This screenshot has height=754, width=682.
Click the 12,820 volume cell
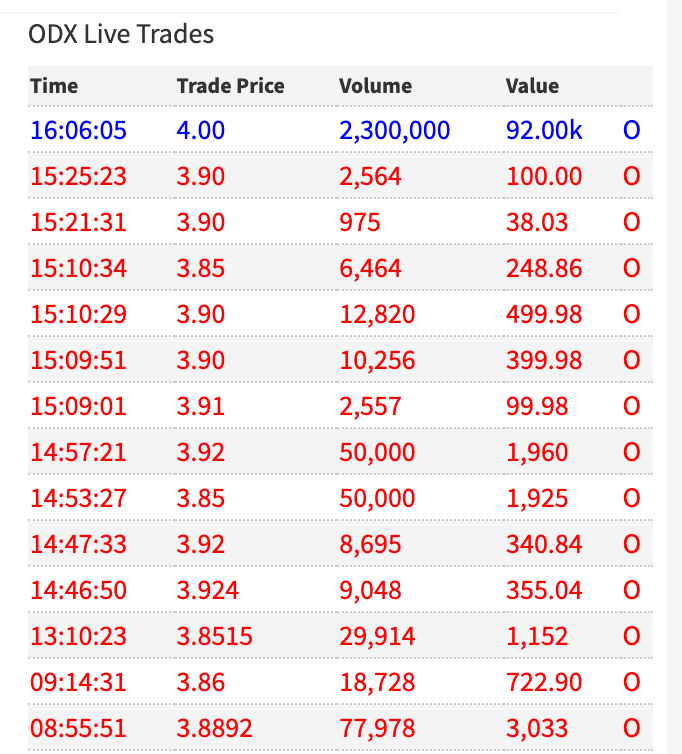(x=377, y=314)
